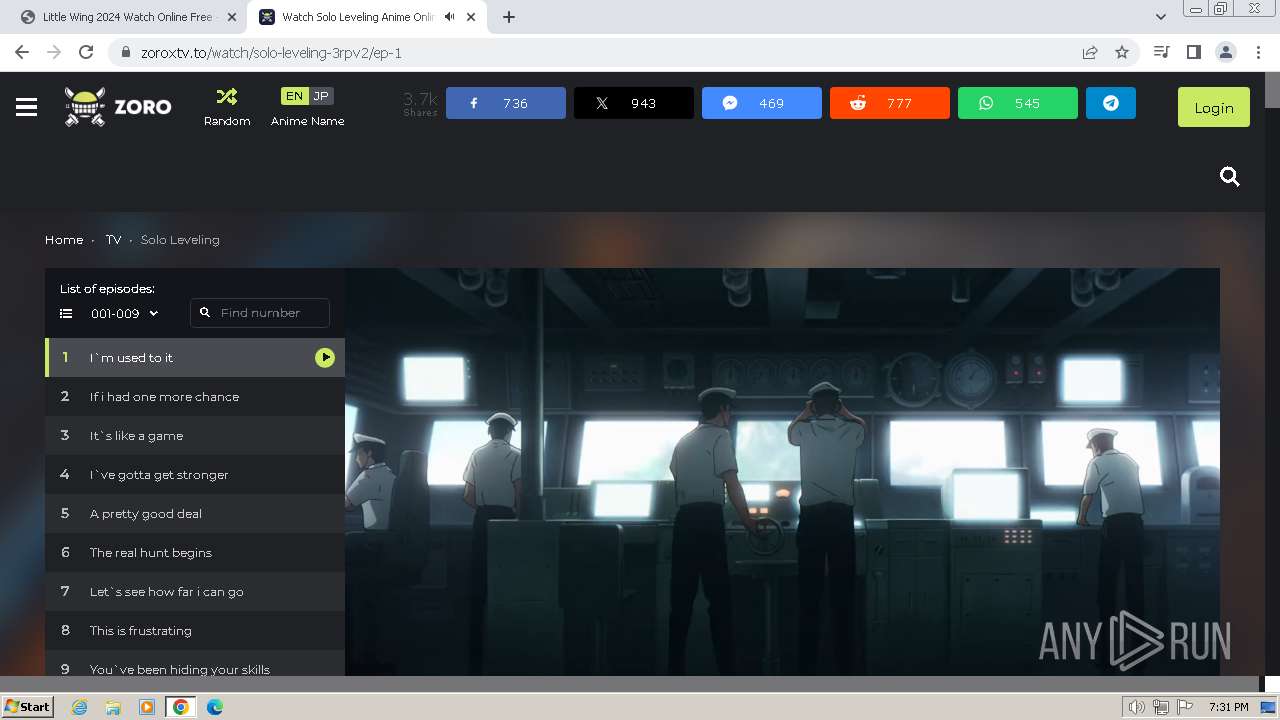Share on Facebook button with 736
The height and width of the screenshot is (720, 1280).
[x=506, y=103]
